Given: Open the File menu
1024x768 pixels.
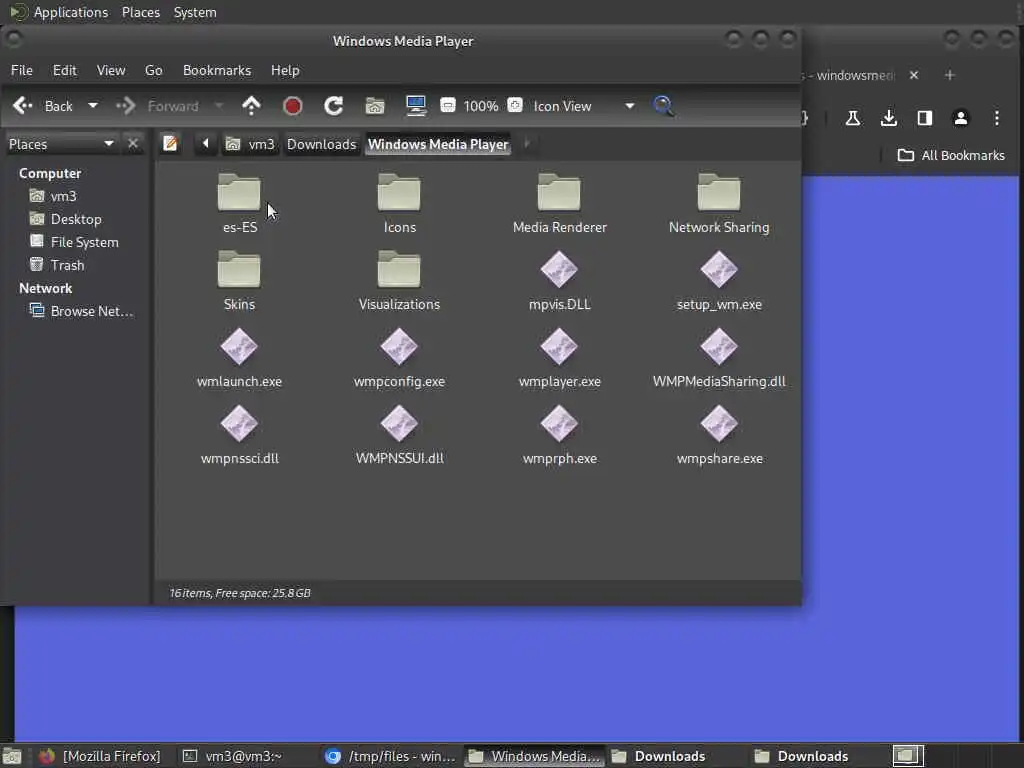Looking at the screenshot, I should [x=22, y=70].
